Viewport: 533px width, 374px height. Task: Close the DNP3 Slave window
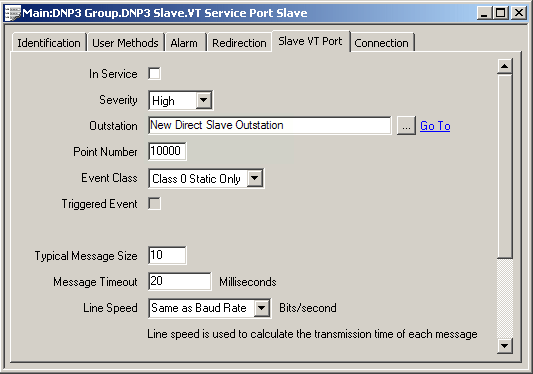(519, 13)
